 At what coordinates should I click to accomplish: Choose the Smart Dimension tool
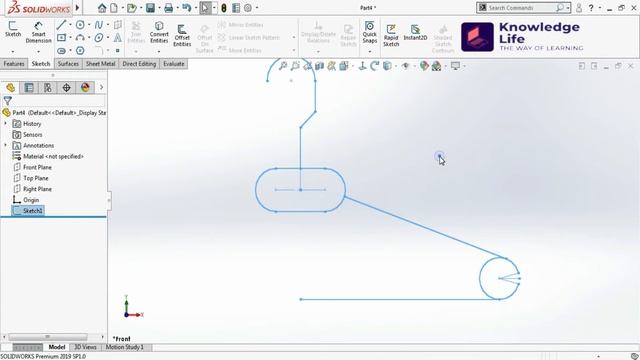pyautogui.click(x=38, y=33)
